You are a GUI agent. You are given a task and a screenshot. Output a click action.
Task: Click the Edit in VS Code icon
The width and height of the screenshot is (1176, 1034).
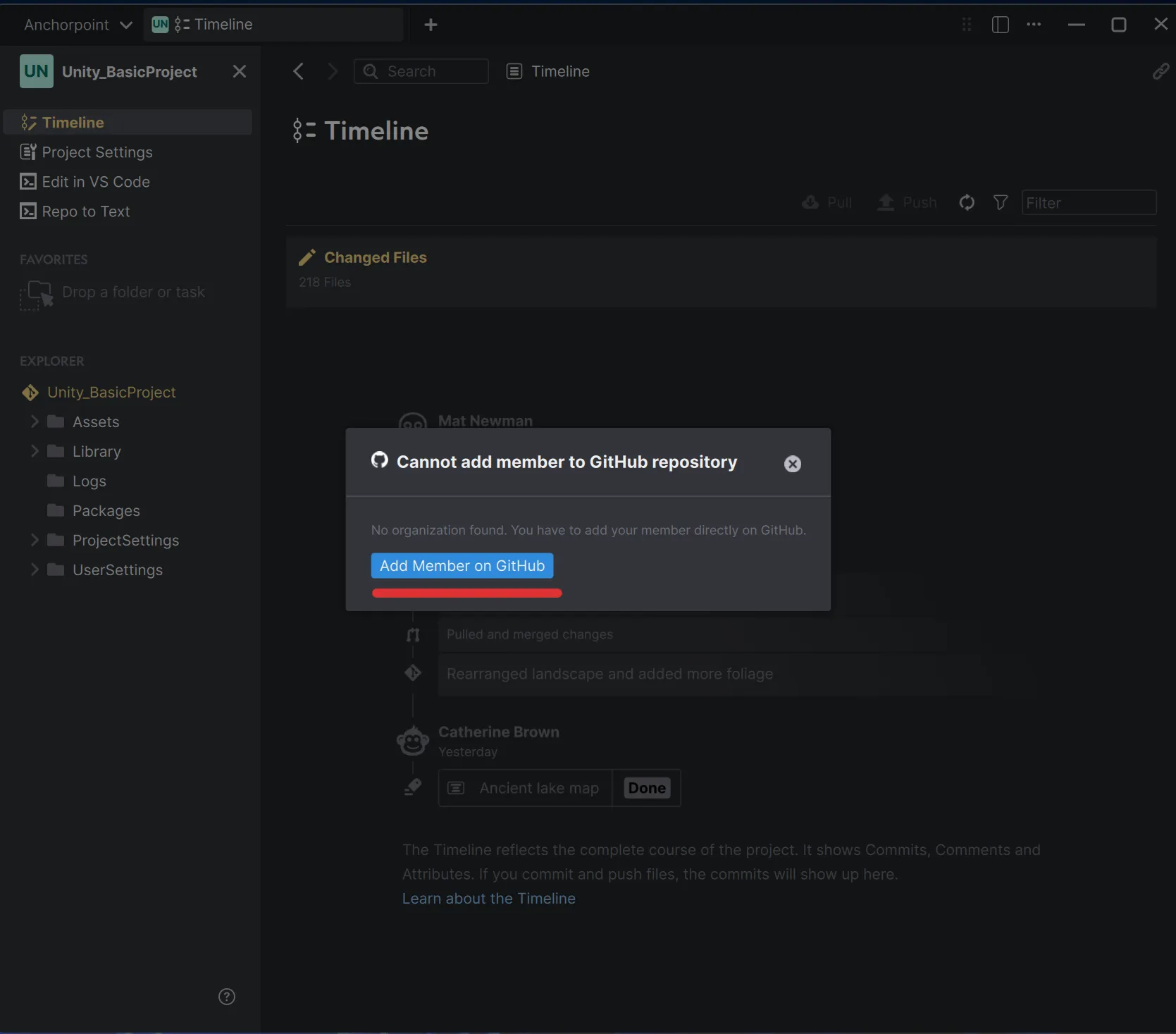[x=28, y=181]
